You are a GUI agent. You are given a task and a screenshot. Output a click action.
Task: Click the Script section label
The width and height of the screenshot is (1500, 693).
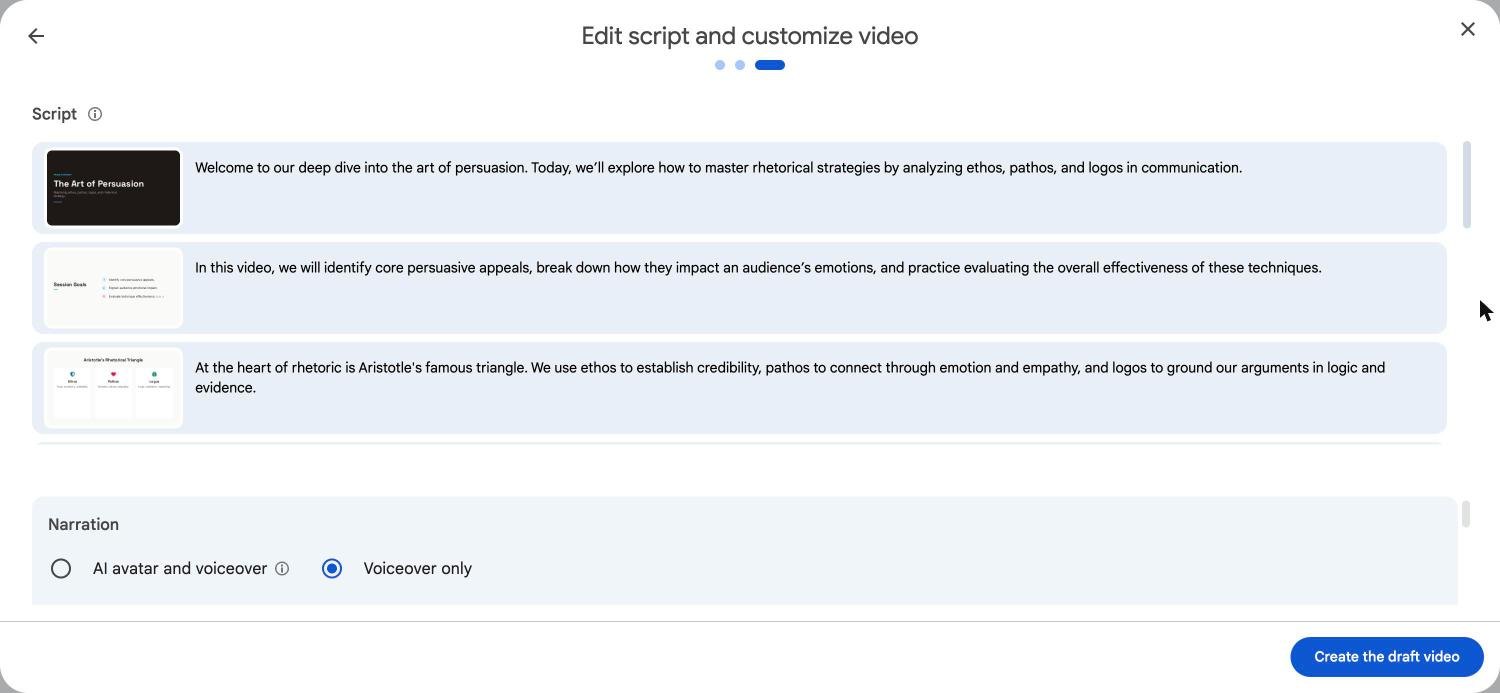[54, 114]
